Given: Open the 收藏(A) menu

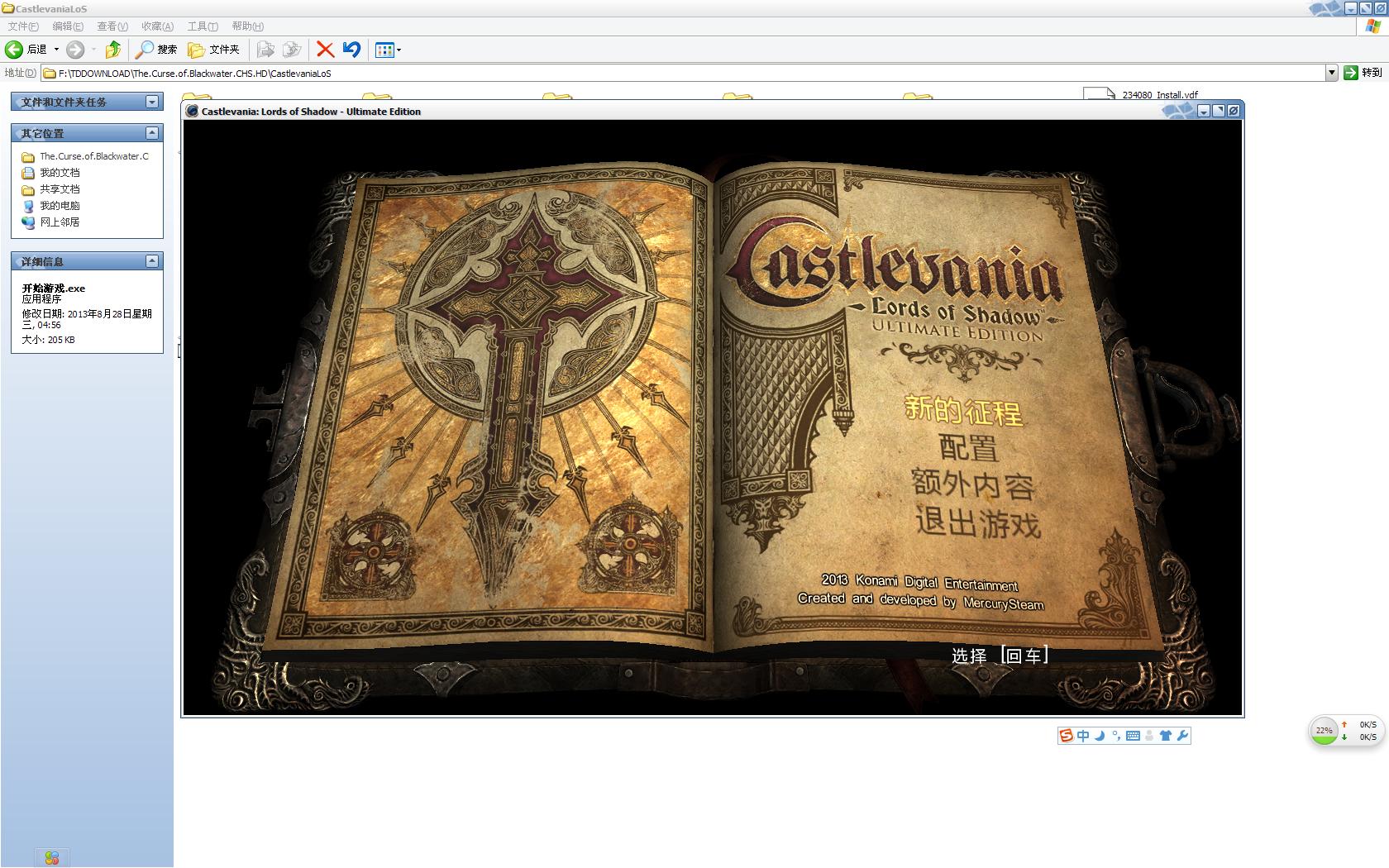Looking at the screenshot, I should click(157, 26).
